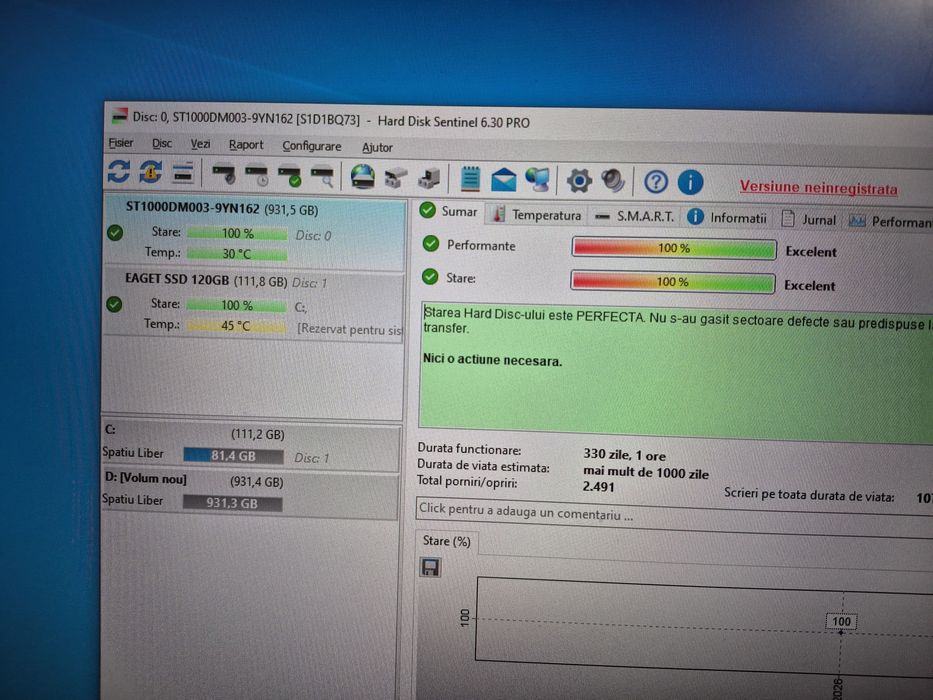Click the floppy save icon above graph

(430, 567)
